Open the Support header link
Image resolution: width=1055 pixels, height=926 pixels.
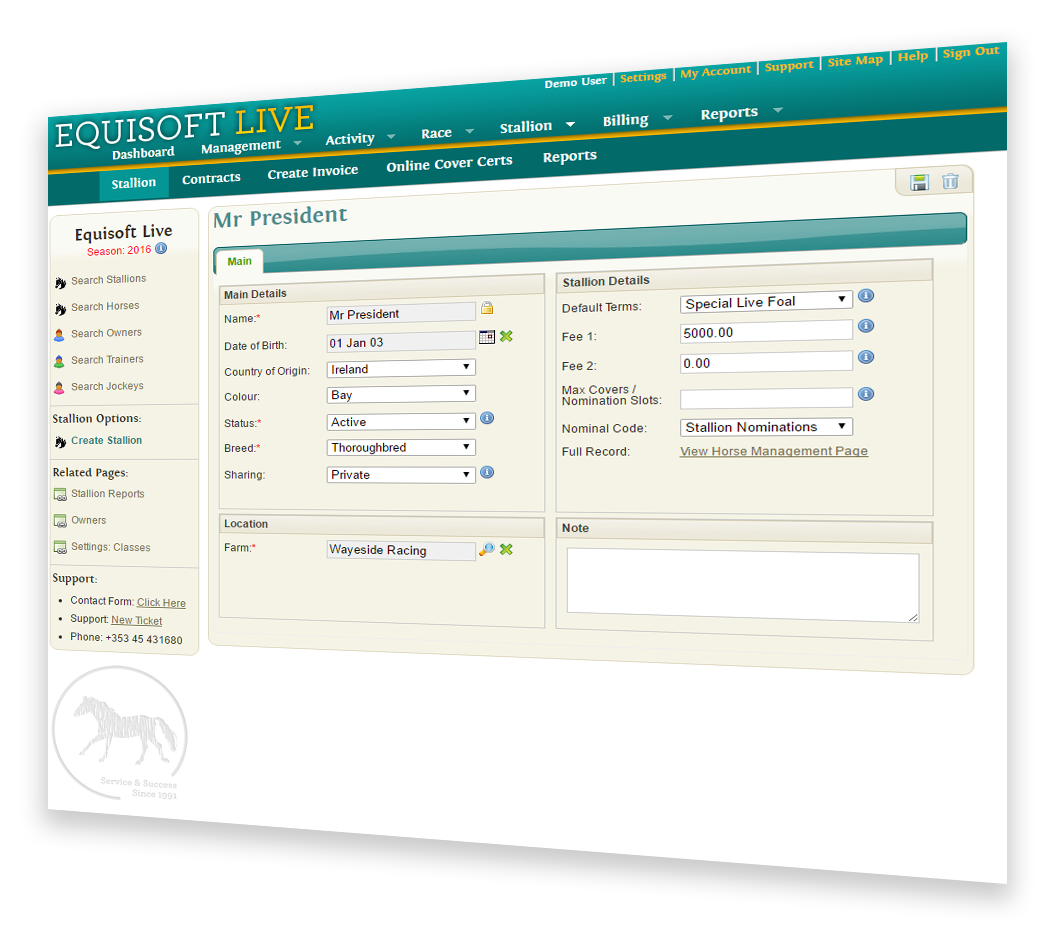(x=789, y=66)
